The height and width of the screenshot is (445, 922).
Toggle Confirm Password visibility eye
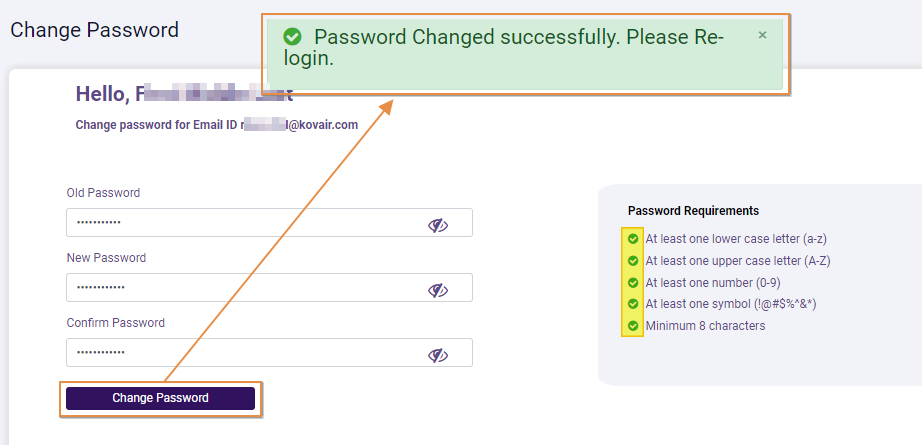[x=437, y=355]
